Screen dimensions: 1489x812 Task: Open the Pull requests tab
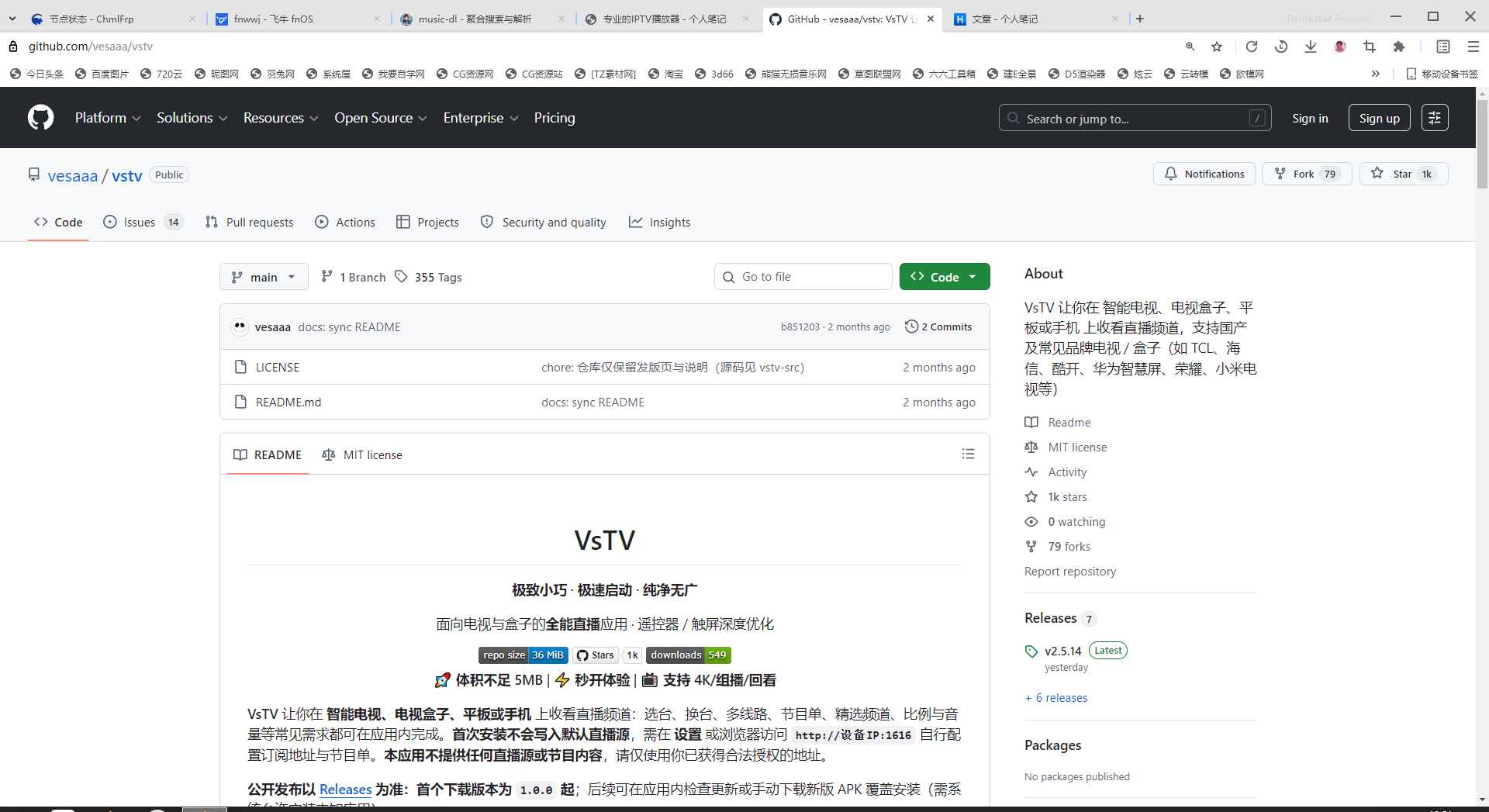tap(250, 223)
